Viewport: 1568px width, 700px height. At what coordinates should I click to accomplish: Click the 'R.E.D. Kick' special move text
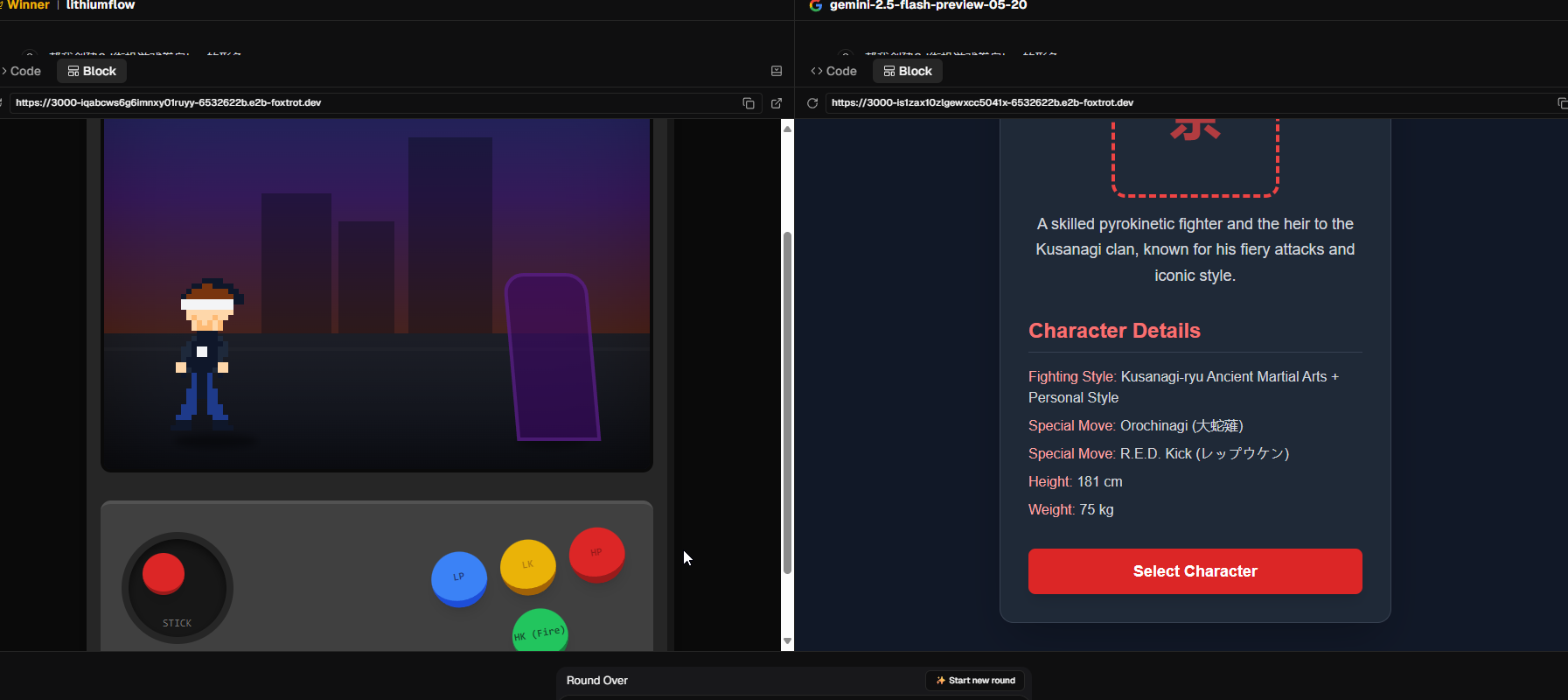[x=1159, y=454]
